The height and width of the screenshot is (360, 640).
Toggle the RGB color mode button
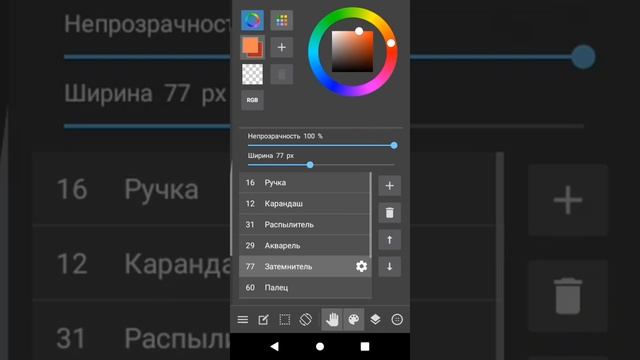[x=252, y=100]
